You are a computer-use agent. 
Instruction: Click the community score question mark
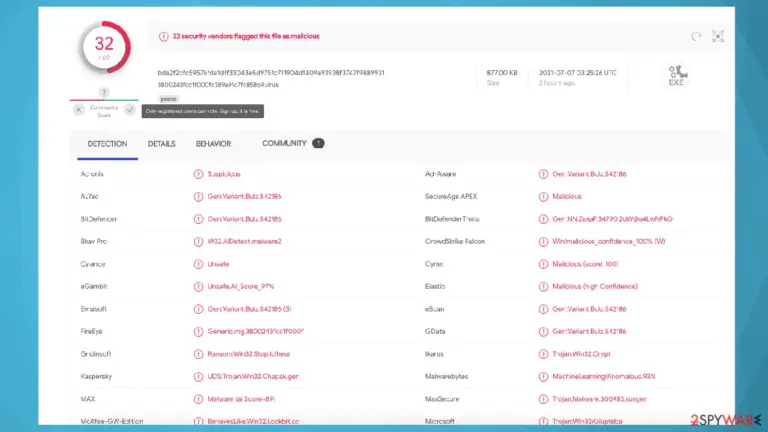[104, 92]
